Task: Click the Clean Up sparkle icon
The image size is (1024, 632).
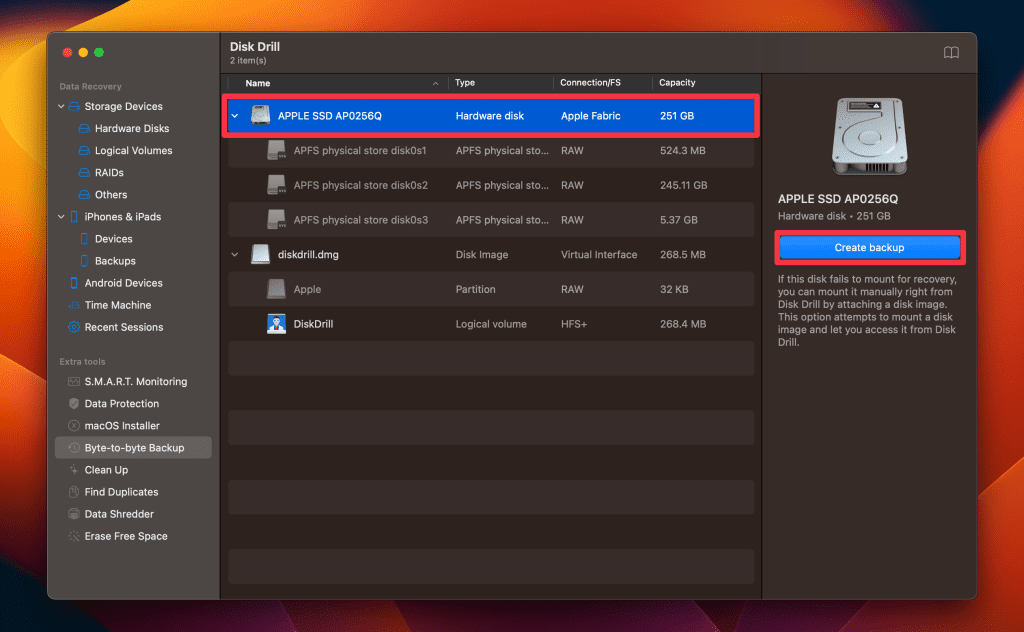Action: click(x=74, y=470)
